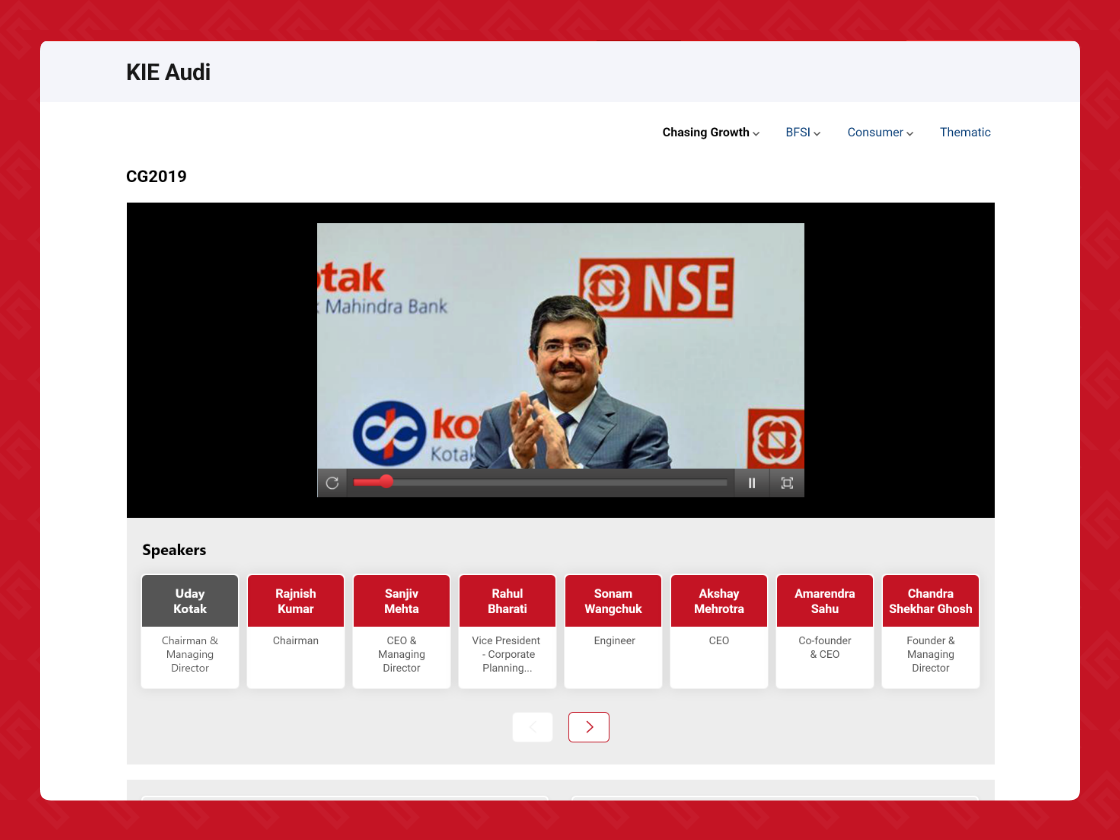Choose the Sanjiv Mehta speaker card
1120x840 pixels.
click(x=401, y=631)
